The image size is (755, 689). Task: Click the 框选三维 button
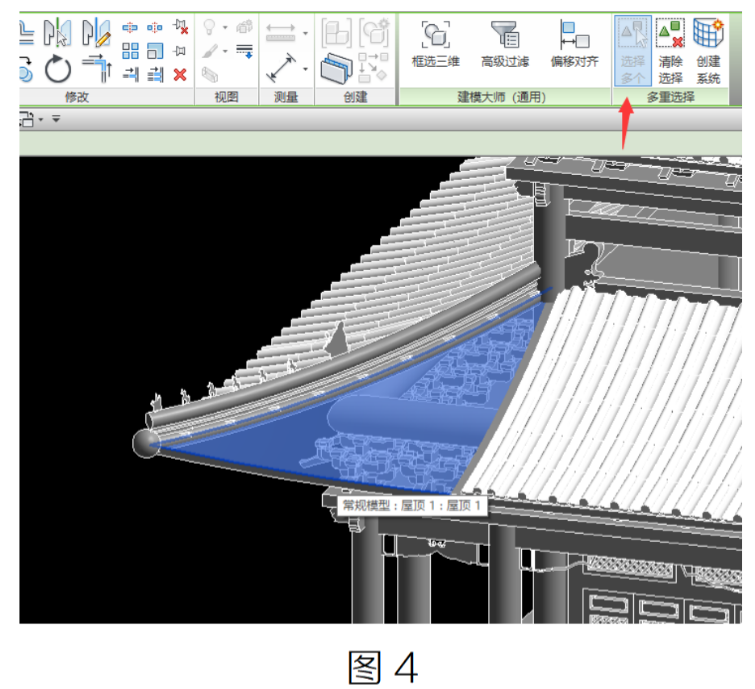436,44
